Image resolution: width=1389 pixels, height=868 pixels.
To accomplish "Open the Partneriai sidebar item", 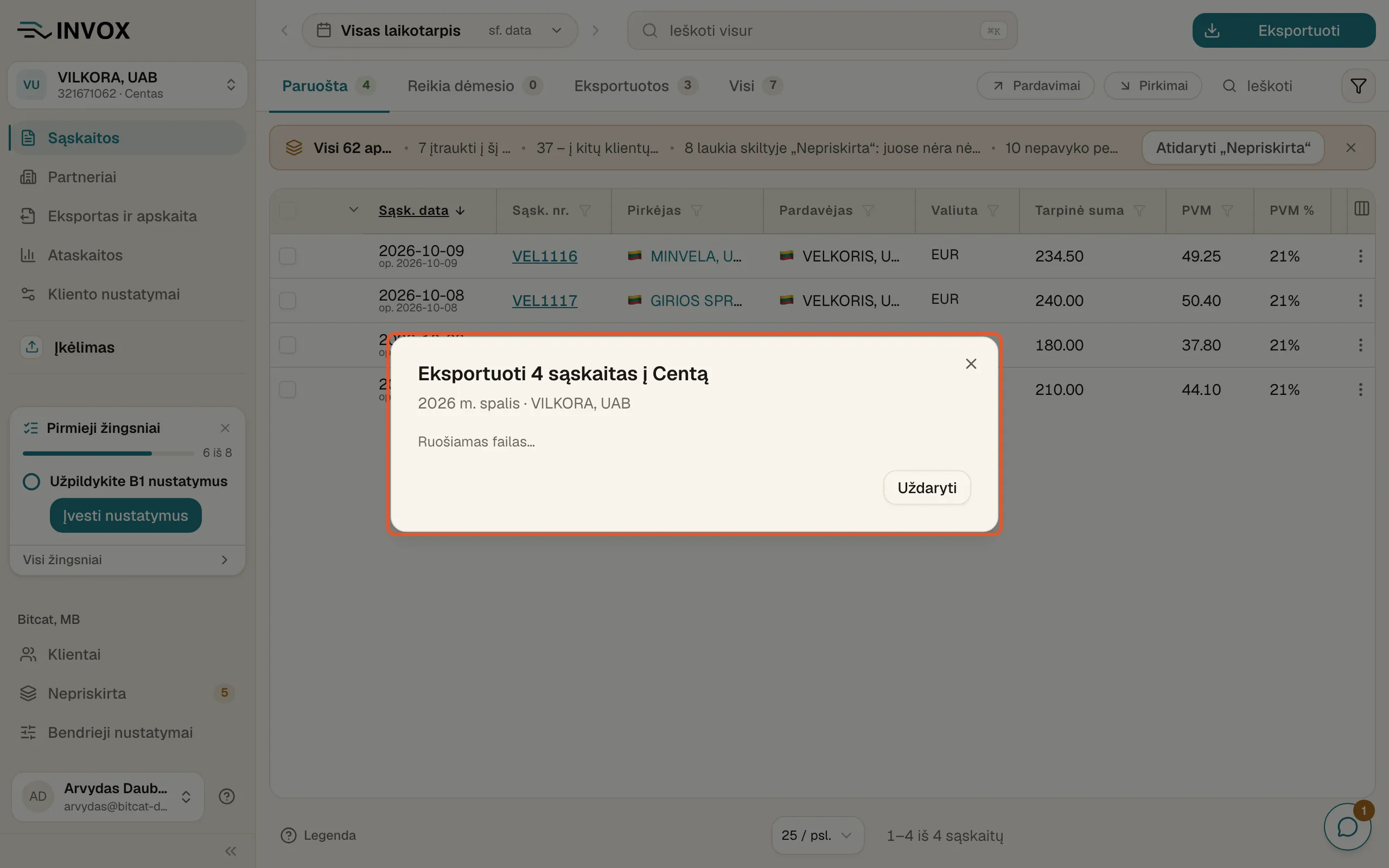I will [x=128, y=177].
